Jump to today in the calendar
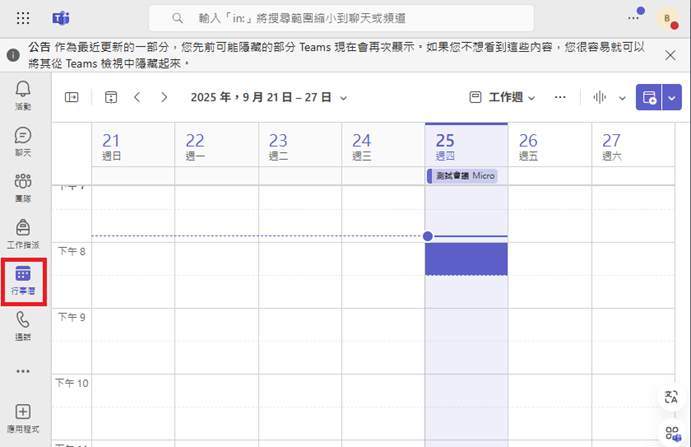Image resolution: width=691 pixels, height=447 pixels. (x=110, y=97)
